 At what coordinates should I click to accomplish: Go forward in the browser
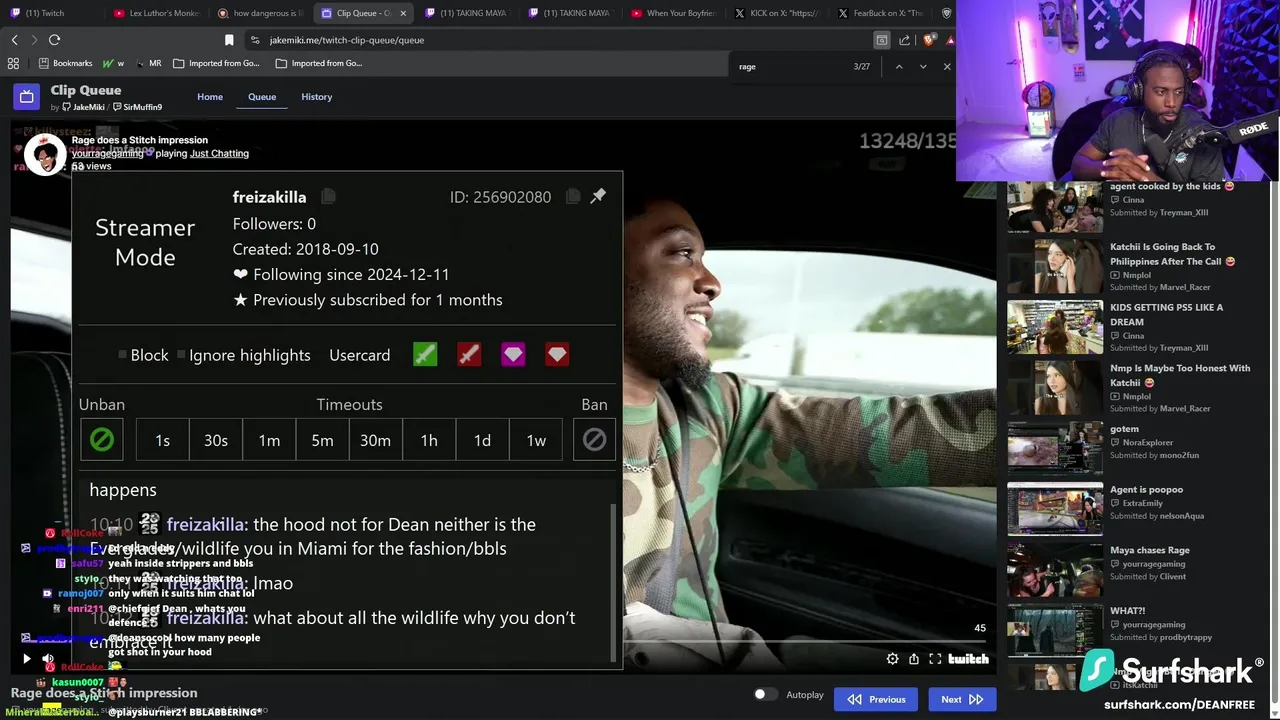click(34, 40)
